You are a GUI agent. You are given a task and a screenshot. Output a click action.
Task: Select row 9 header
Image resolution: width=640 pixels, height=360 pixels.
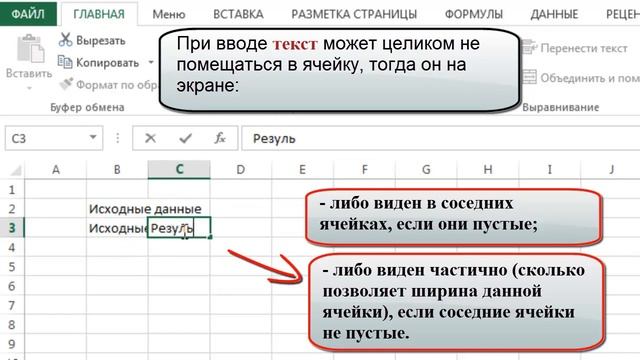point(12,344)
